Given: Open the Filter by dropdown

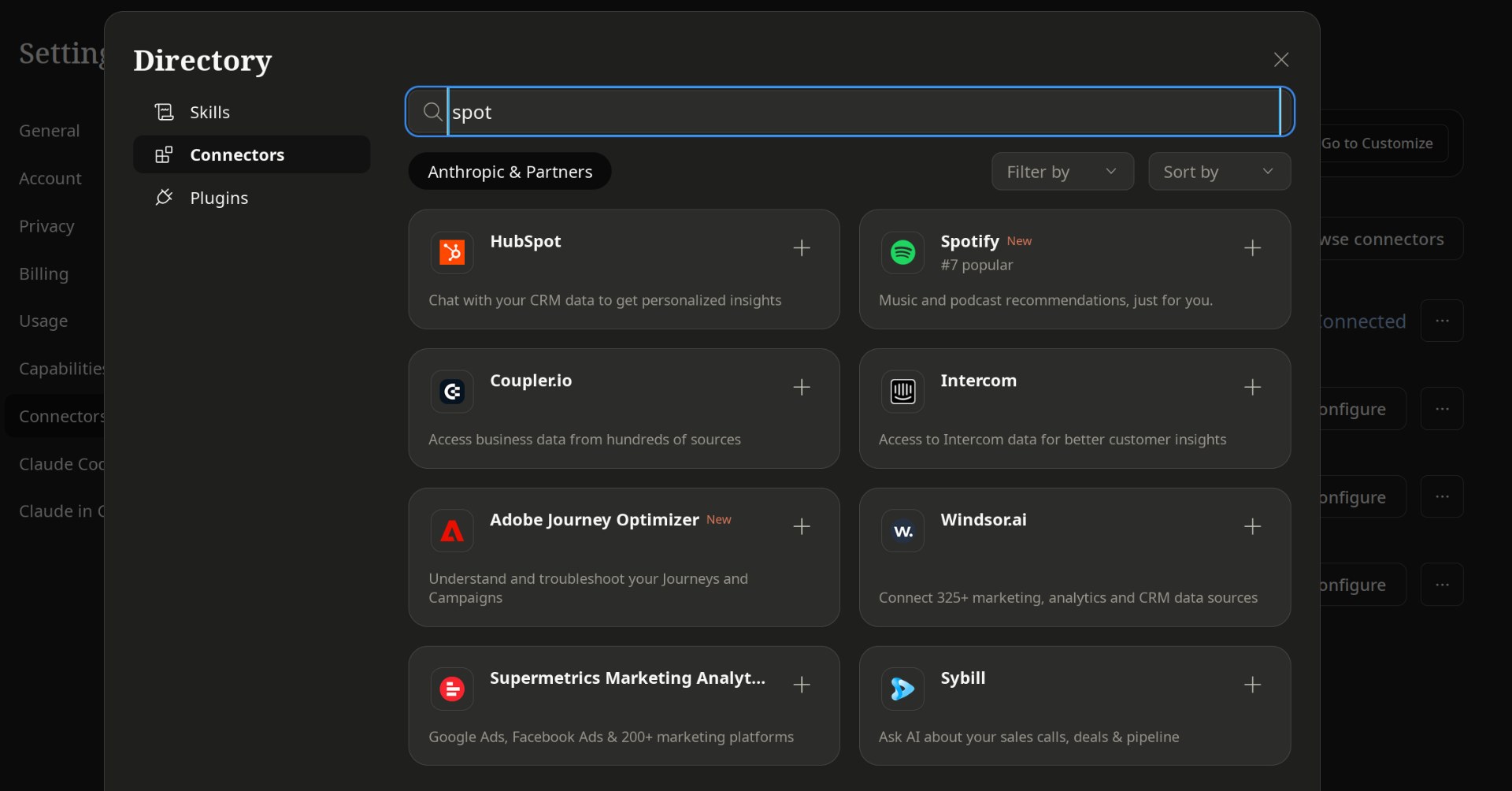Looking at the screenshot, I should coord(1062,172).
